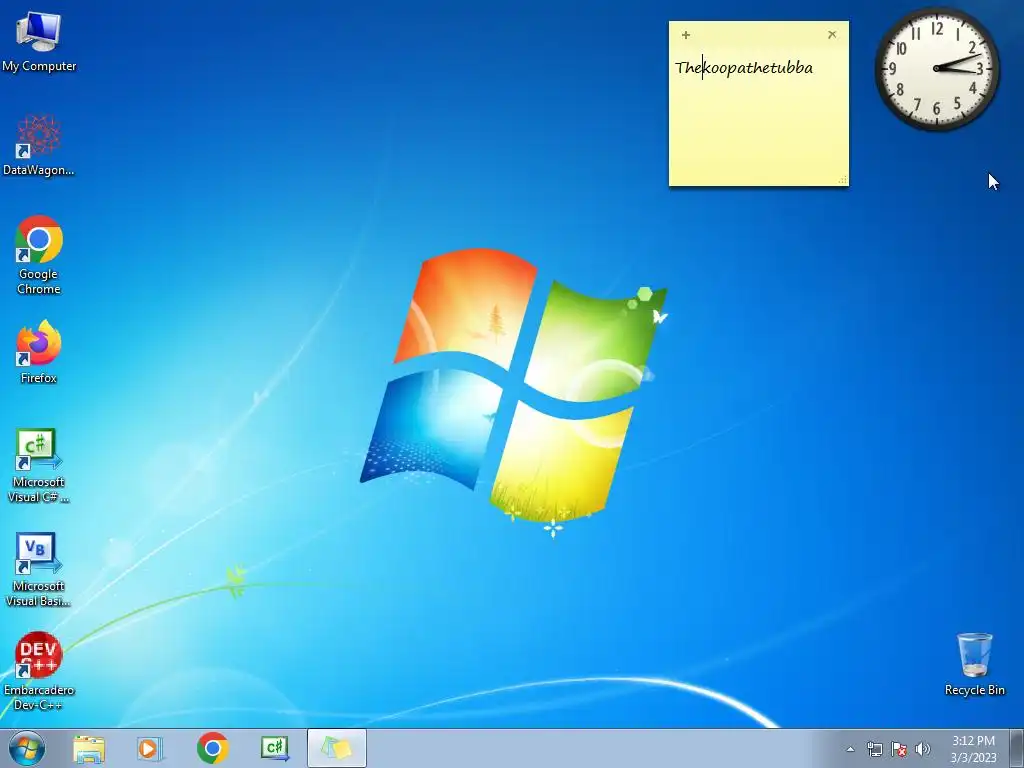1024x768 pixels.
Task: Select the My Computer desktop icon
Action: click(x=39, y=42)
